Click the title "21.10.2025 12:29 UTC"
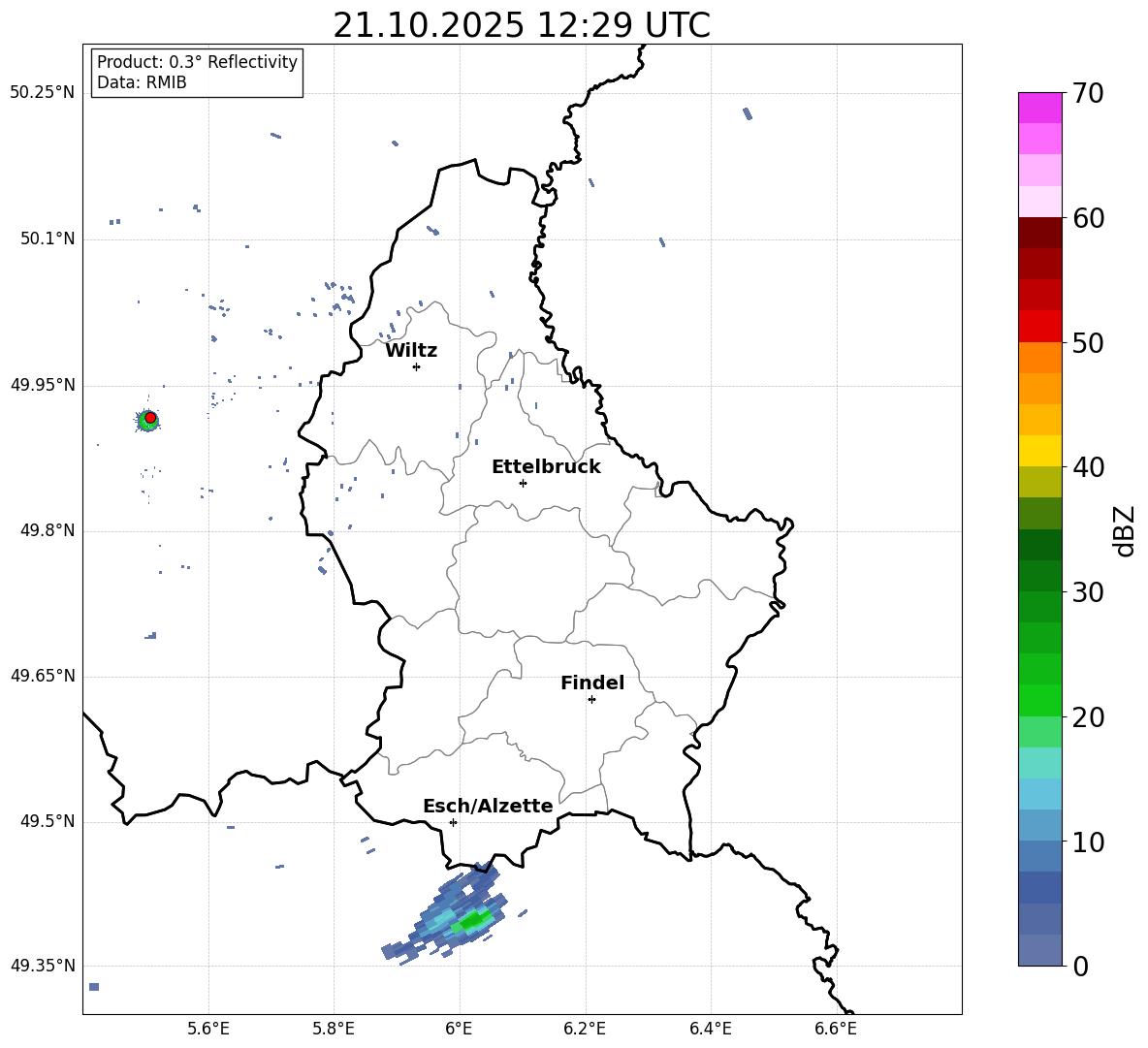Screen dimensions: 1148x1048 tap(522, 25)
